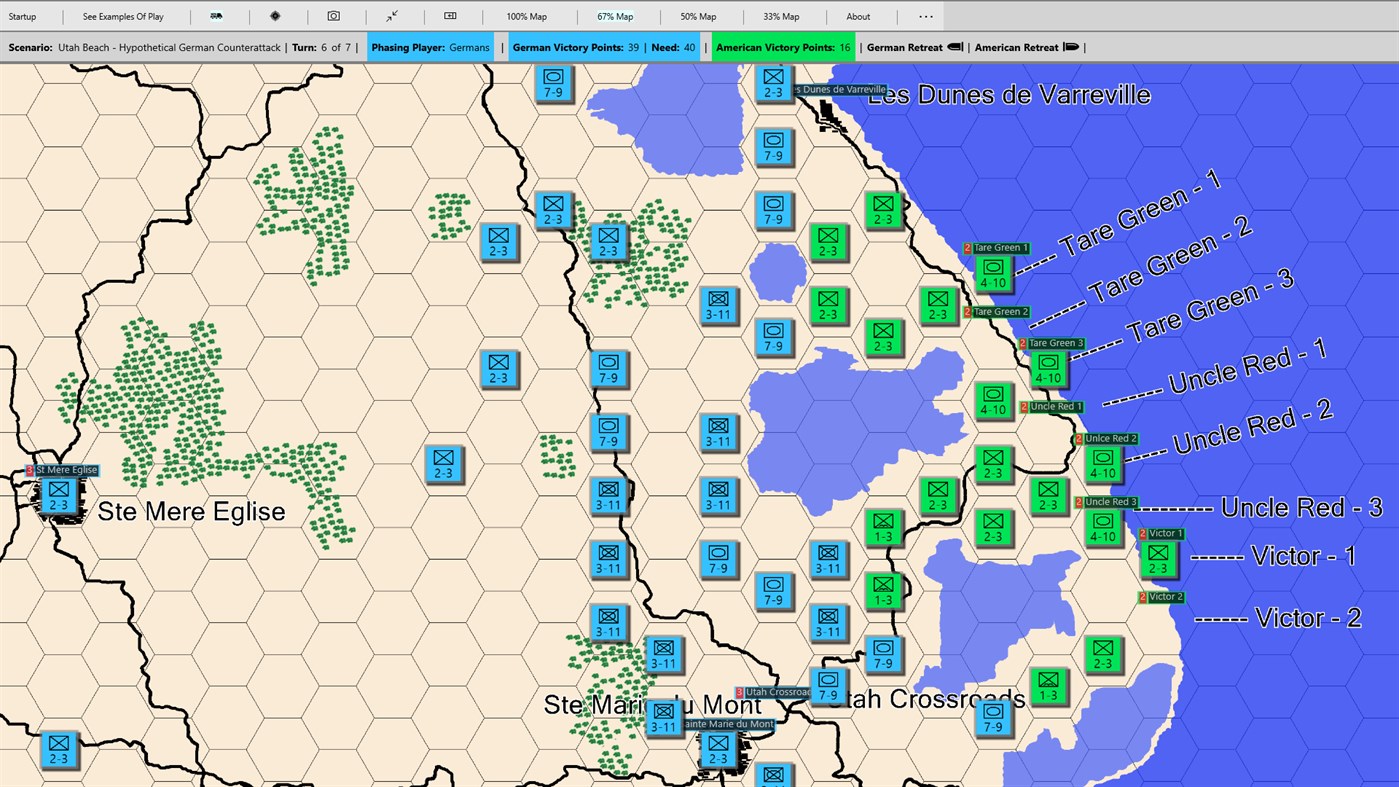Select the American 4-10 unit under Tare Green 1
Viewport: 1399px width, 787px height.
pos(993,273)
